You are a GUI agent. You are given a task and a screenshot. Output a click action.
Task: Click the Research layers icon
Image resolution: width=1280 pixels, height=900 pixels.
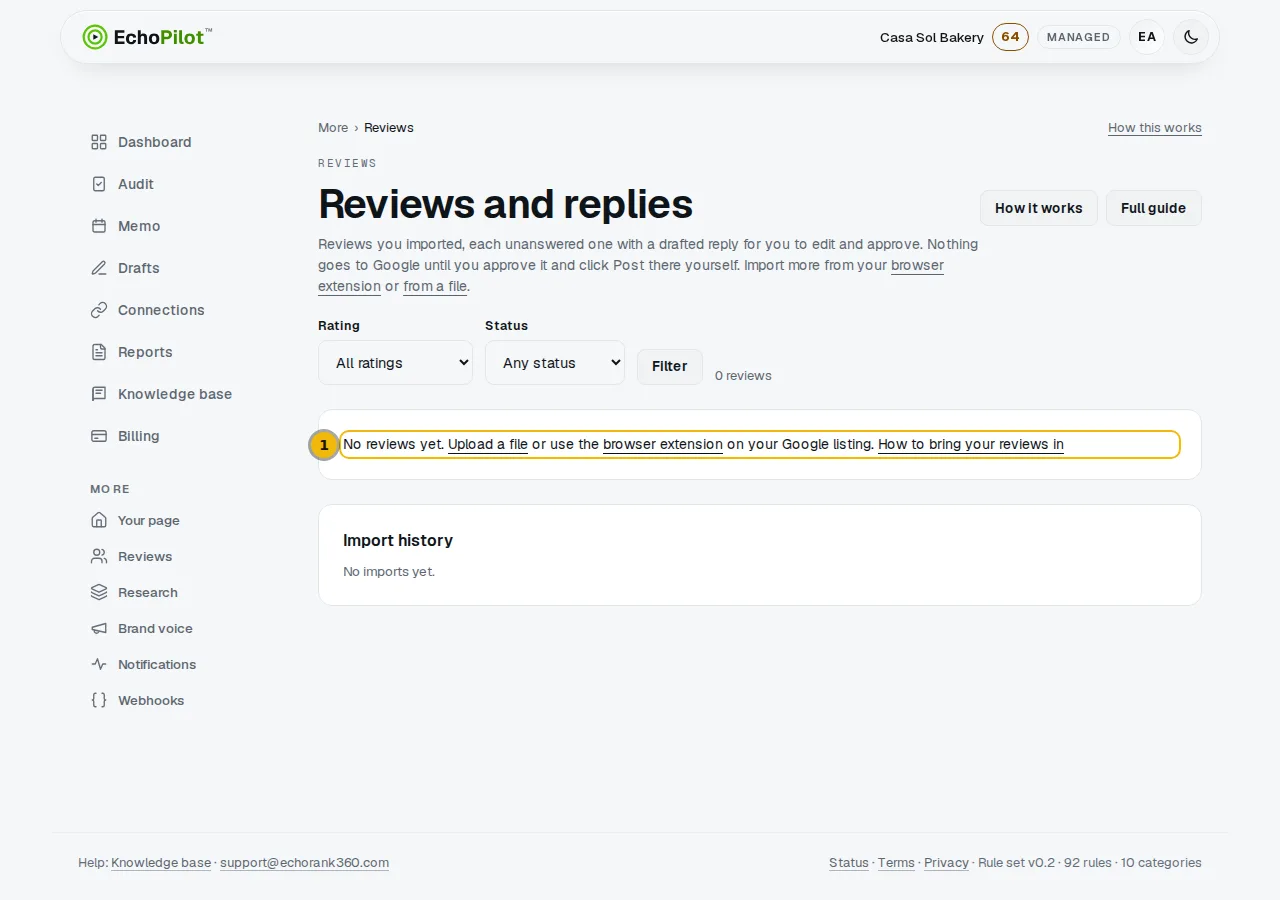99,592
